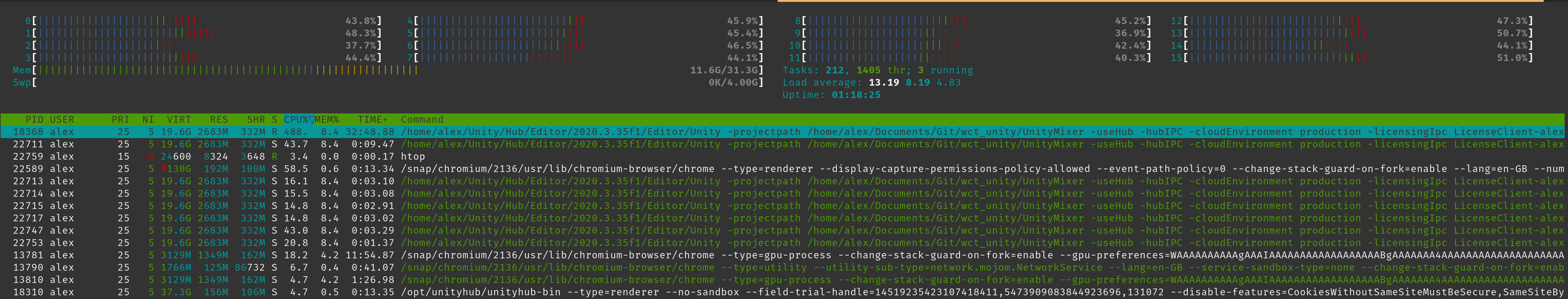Screen dimensions: 1568x299
Task: Select the chromium gpu-process row PID 13781
Action: coord(244,255)
